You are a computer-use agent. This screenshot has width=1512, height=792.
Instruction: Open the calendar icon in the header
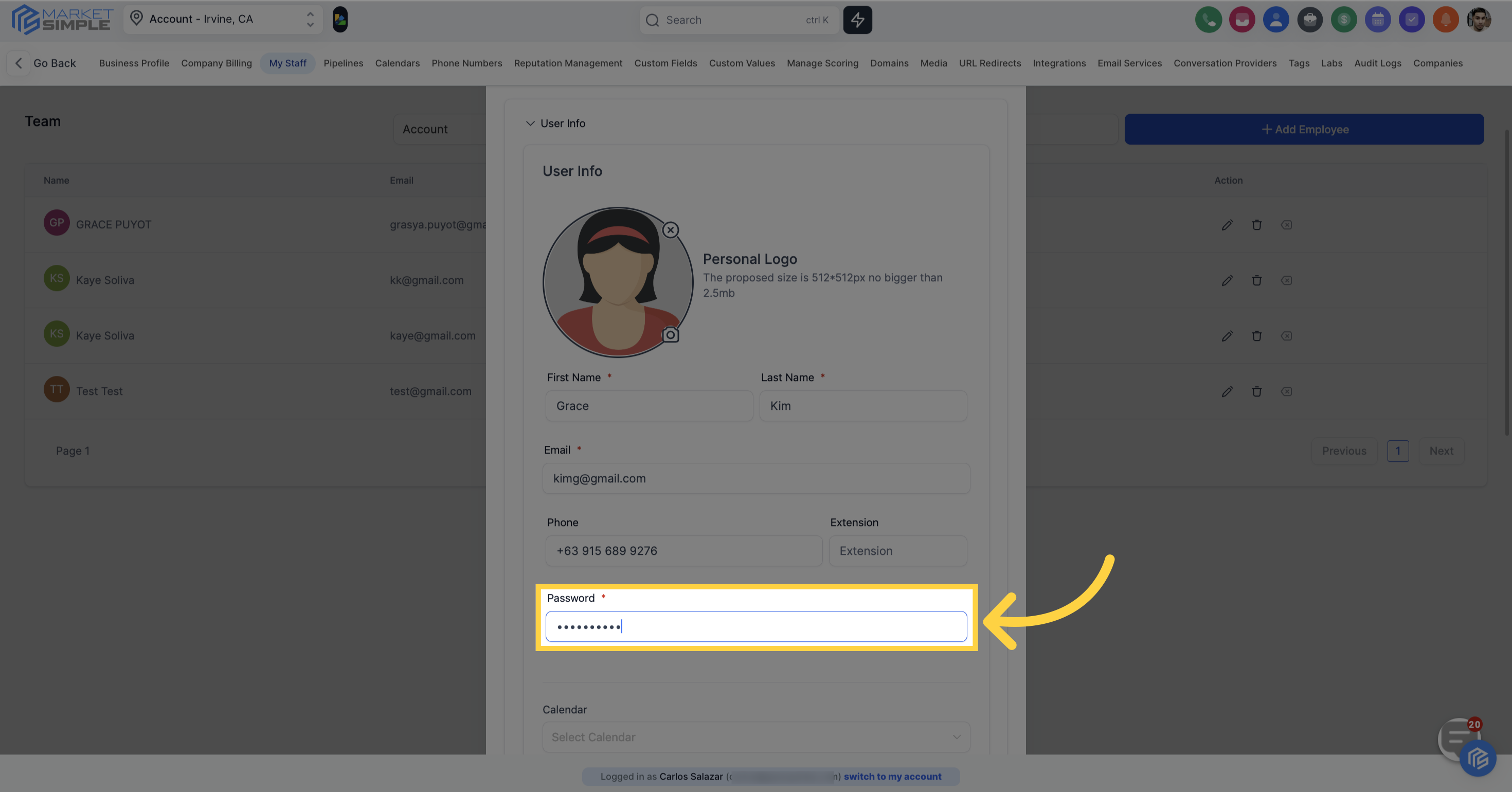point(1378,20)
